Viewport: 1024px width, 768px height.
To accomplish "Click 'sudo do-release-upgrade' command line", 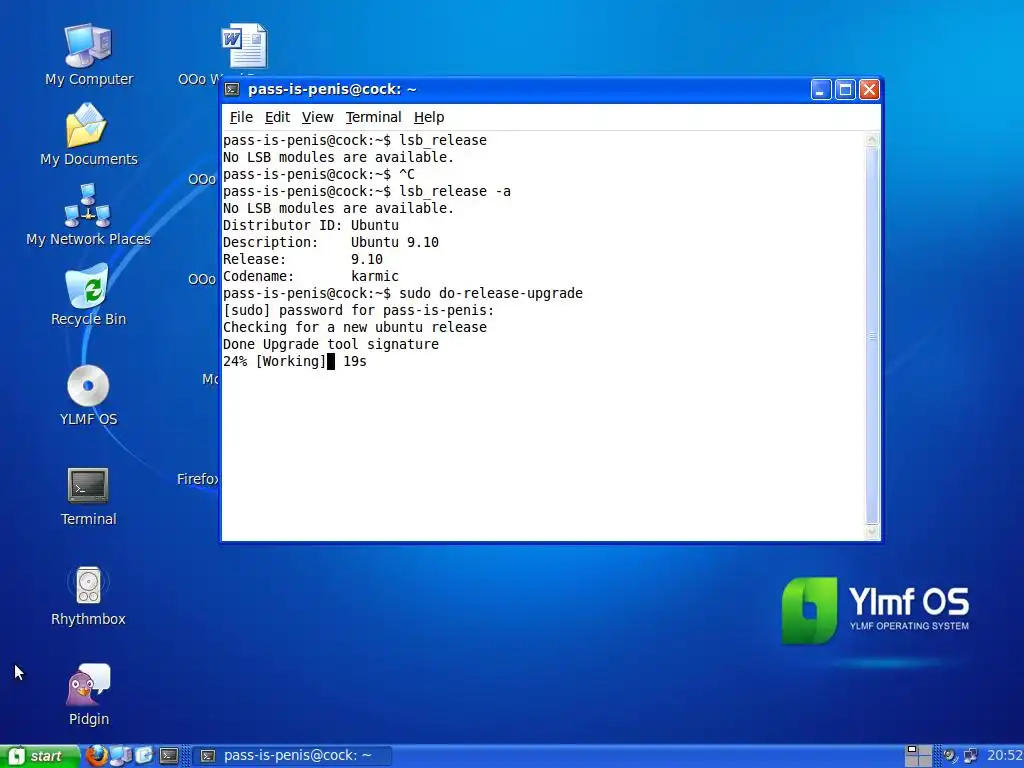I will (x=402, y=293).
